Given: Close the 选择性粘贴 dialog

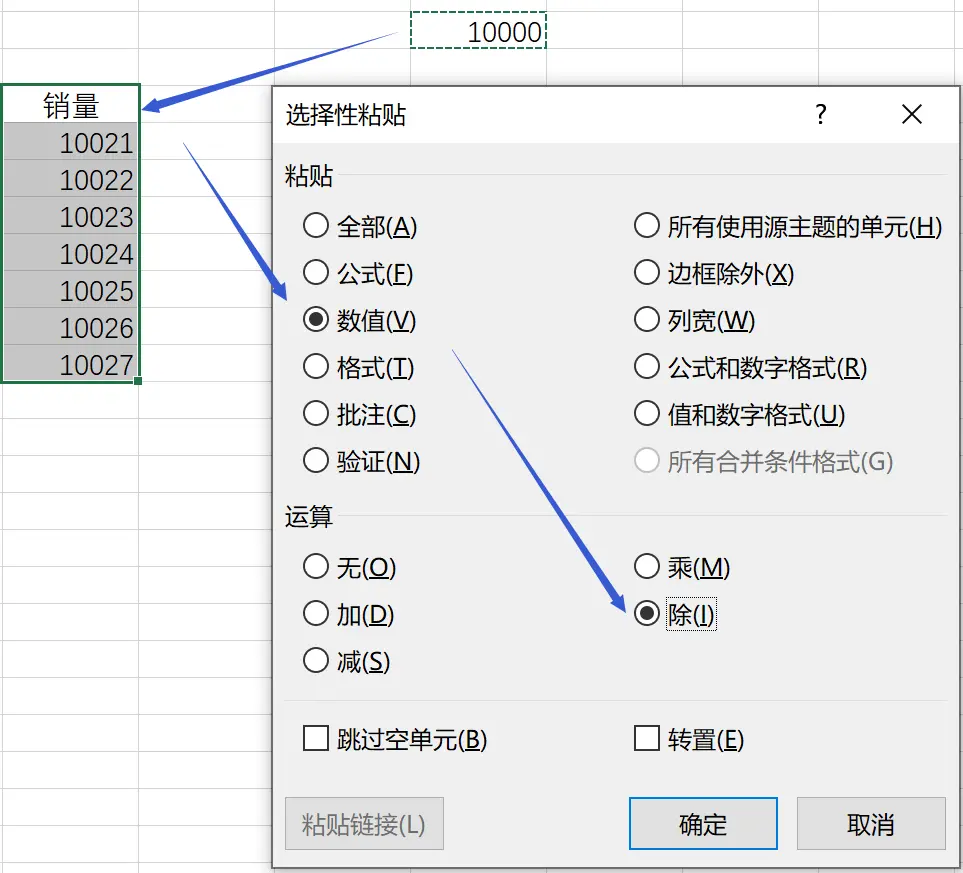Looking at the screenshot, I should (911, 115).
